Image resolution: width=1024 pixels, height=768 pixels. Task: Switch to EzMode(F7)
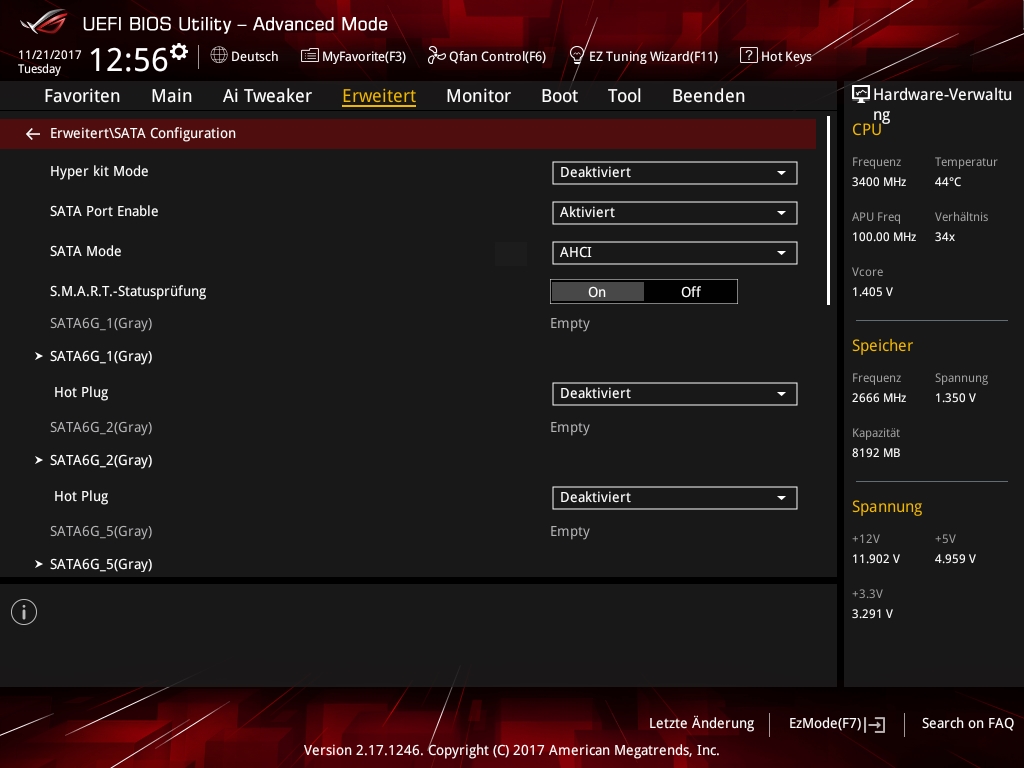tap(836, 723)
